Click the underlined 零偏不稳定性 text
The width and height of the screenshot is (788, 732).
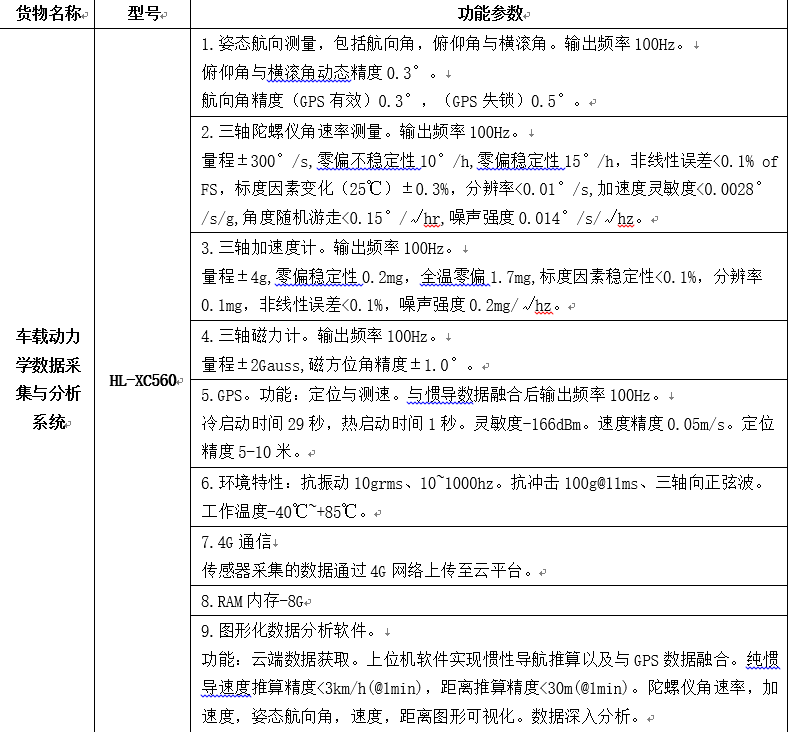point(364,160)
